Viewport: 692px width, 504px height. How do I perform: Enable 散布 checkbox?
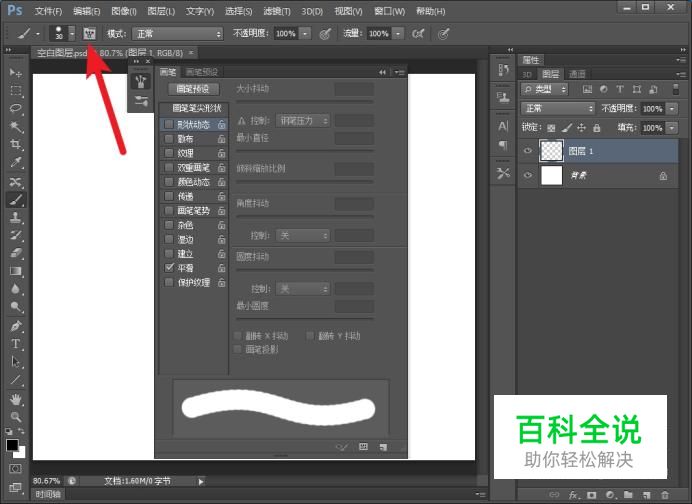click(x=169, y=139)
